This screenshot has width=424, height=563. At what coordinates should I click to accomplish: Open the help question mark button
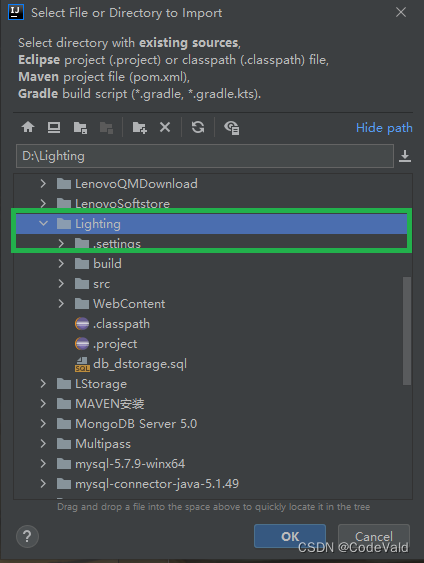coord(27,536)
